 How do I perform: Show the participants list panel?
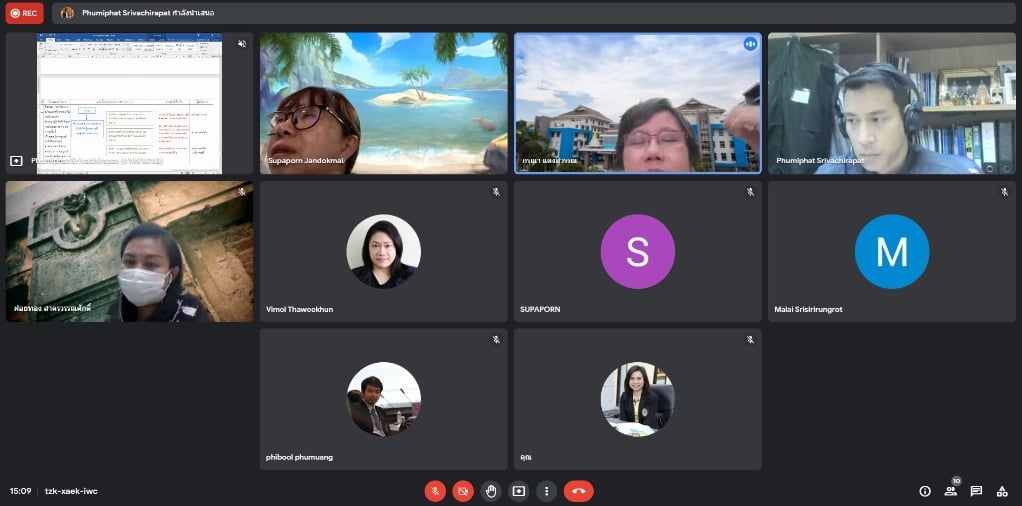tap(950, 491)
